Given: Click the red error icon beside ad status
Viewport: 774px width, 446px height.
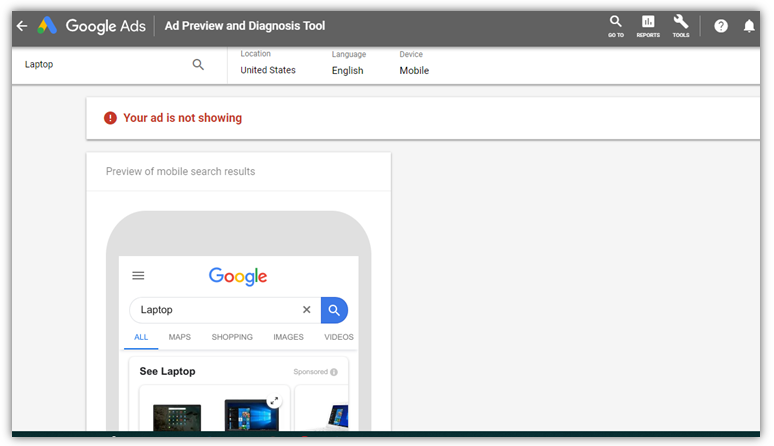Looking at the screenshot, I should tap(110, 118).
